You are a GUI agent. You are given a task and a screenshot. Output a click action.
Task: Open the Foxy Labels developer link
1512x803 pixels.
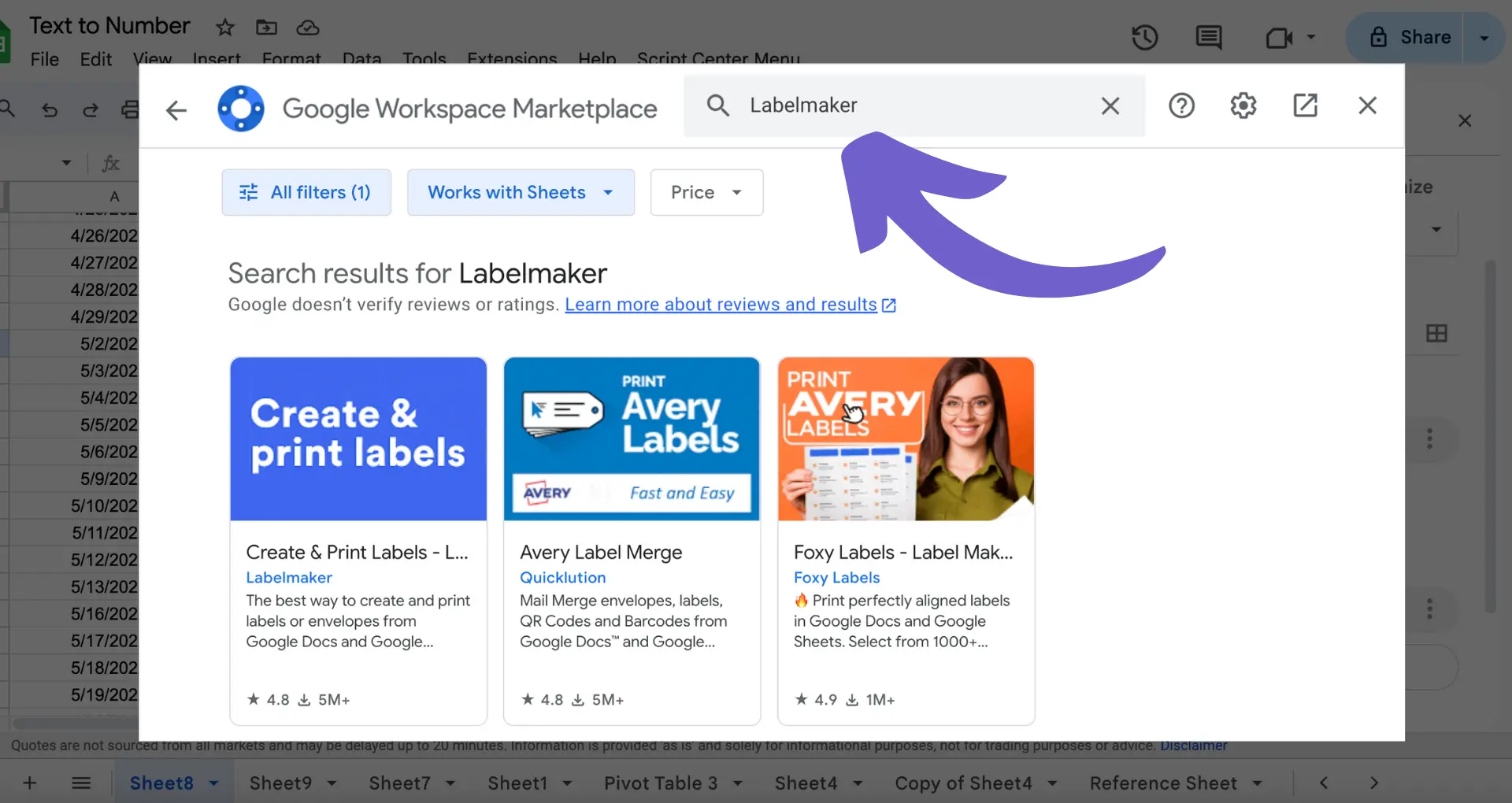coord(836,577)
